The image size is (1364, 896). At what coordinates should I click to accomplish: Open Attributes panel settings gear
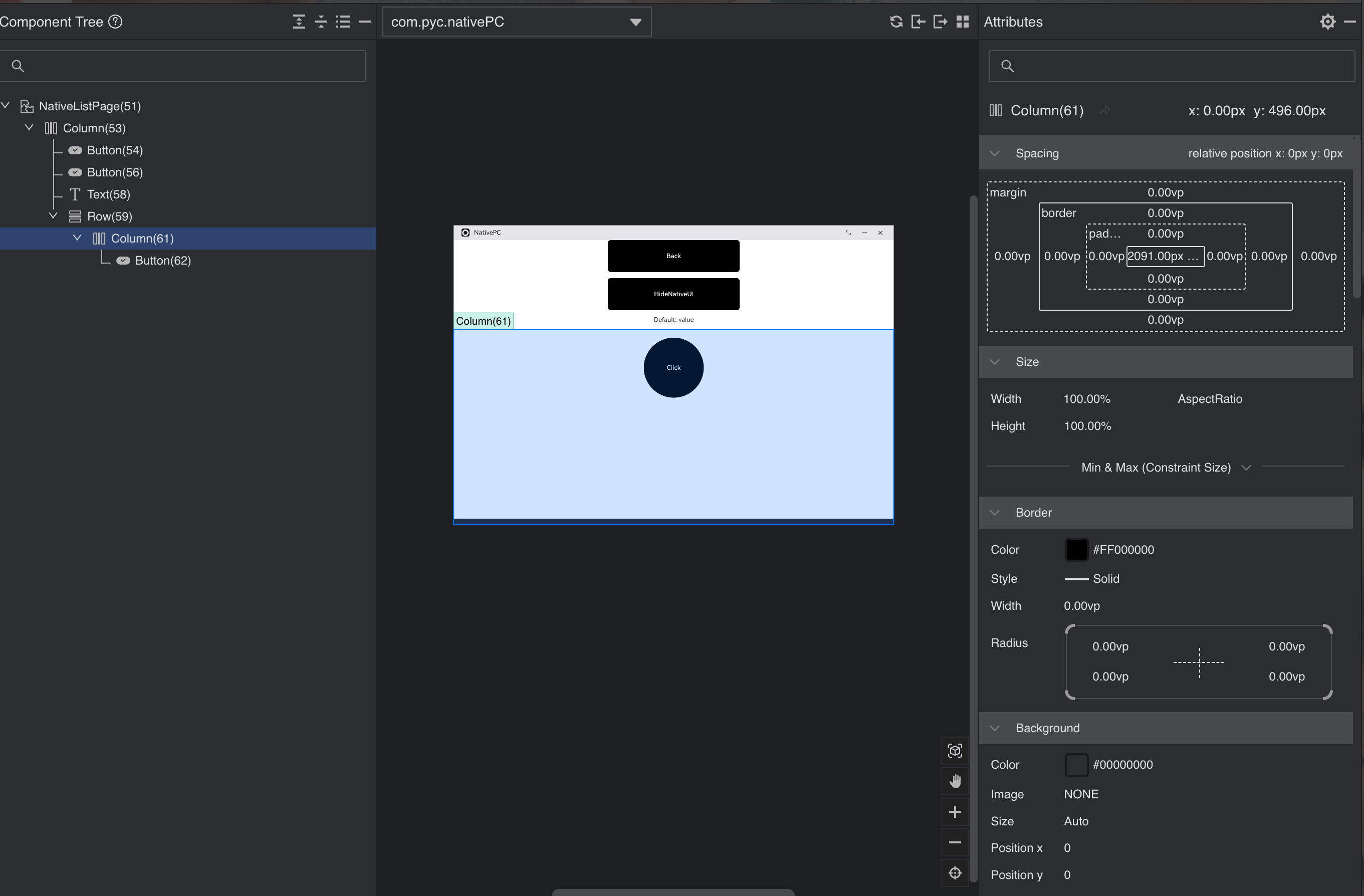pyautogui.click(x=1327, y=22)
